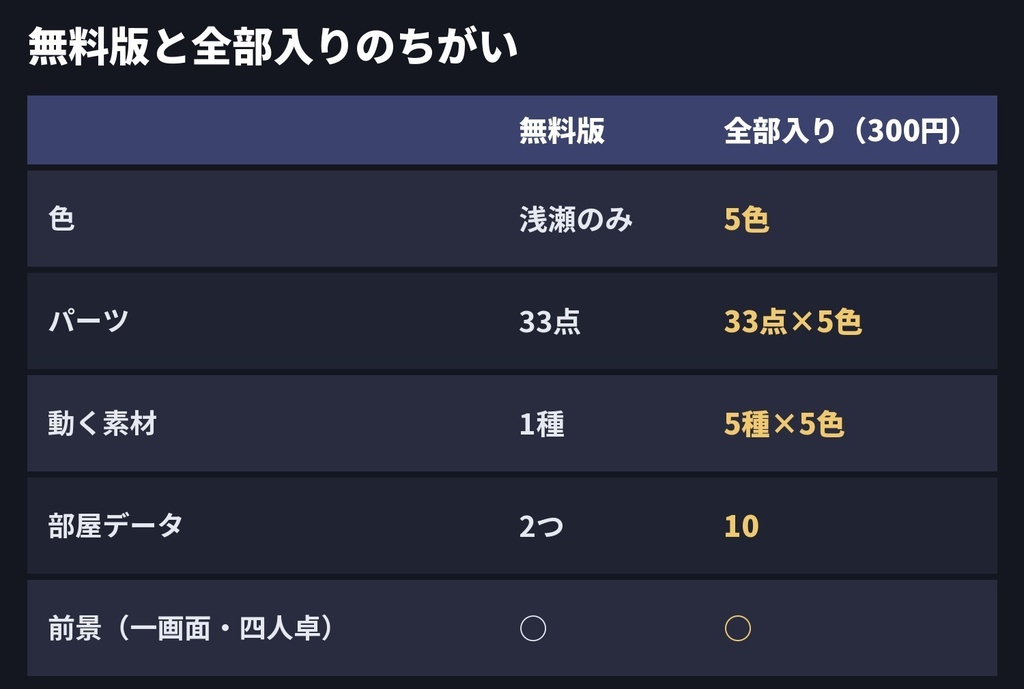The width and height of the screenshot is (1024, 689).
Task: Click the gold circle in 全部入り column
Action: click(x=737, y=628)
